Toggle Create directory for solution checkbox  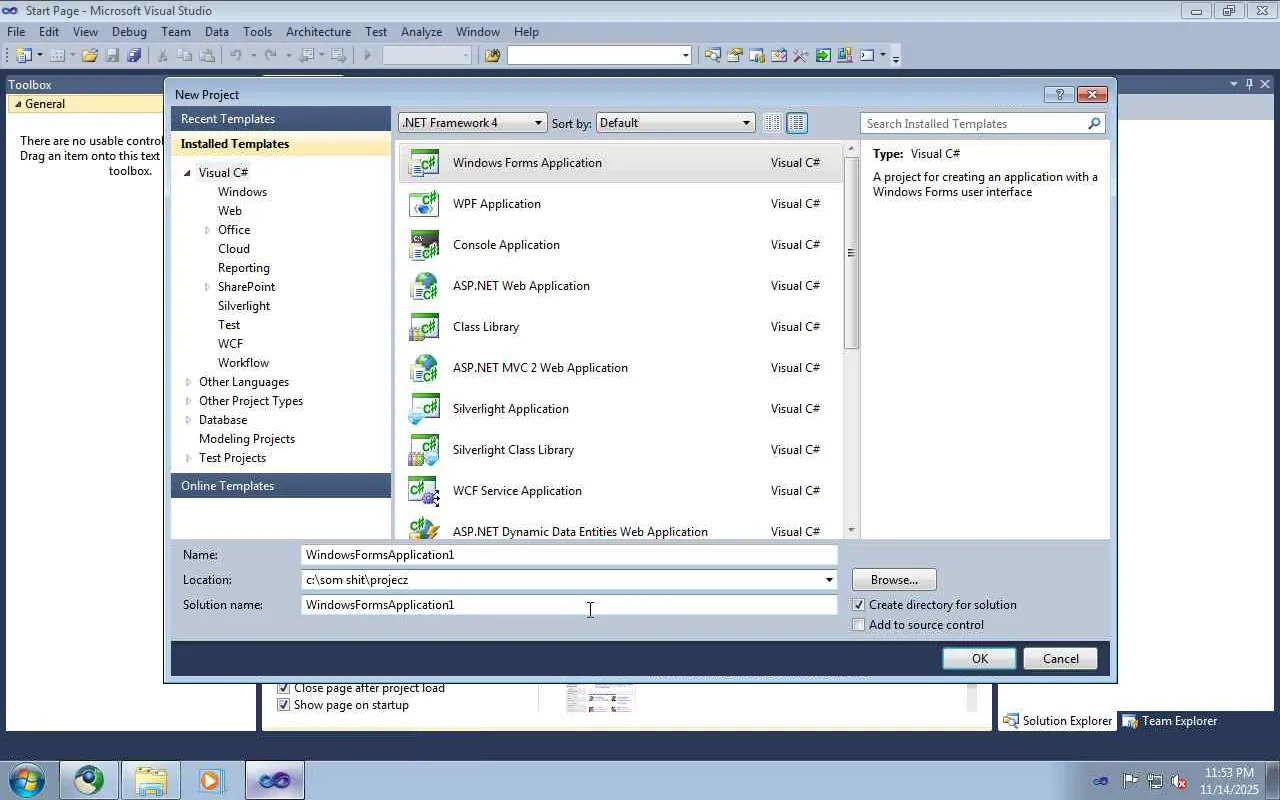(858, 605)
